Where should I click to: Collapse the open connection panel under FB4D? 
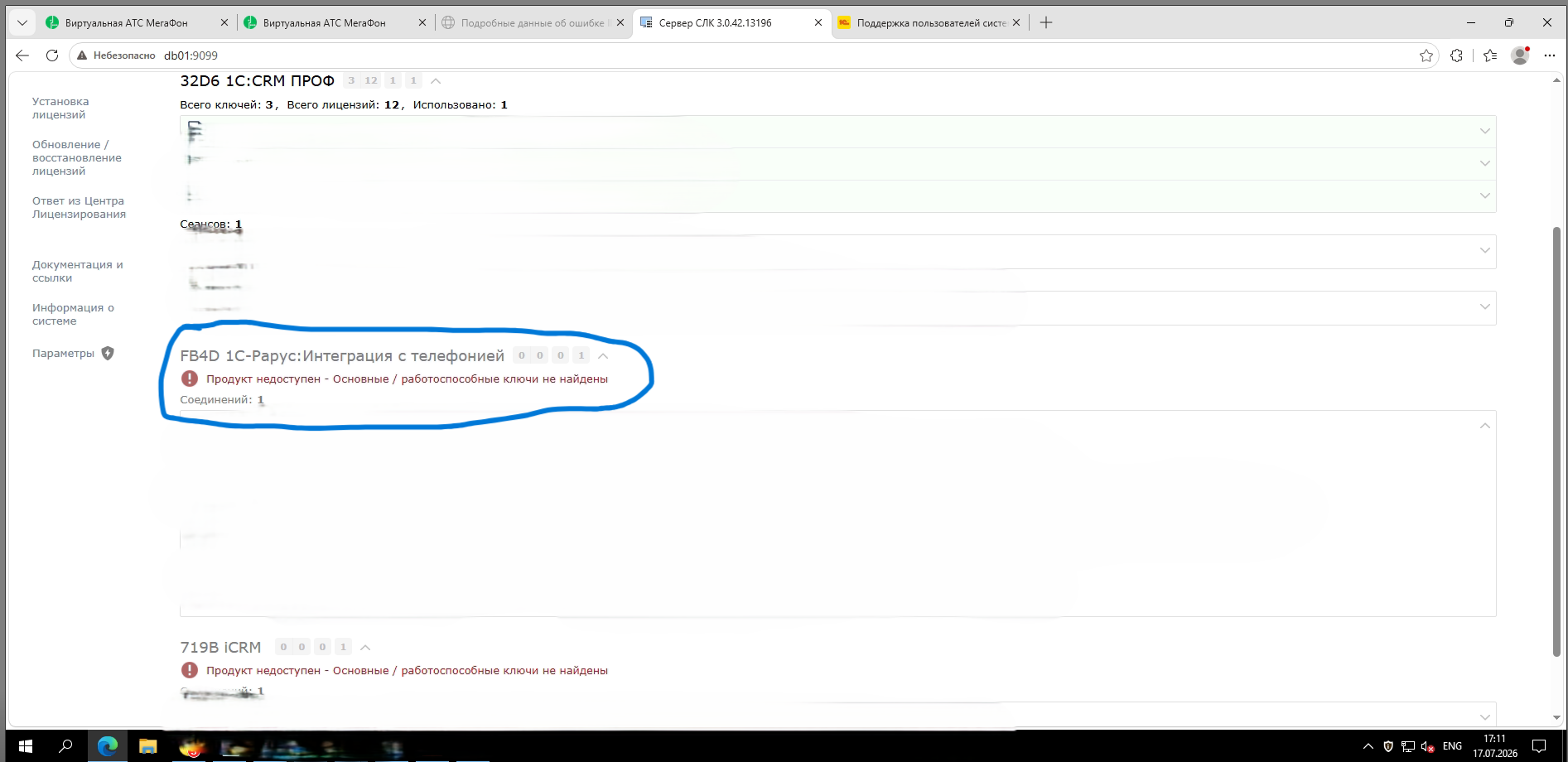coord(1485,426)
